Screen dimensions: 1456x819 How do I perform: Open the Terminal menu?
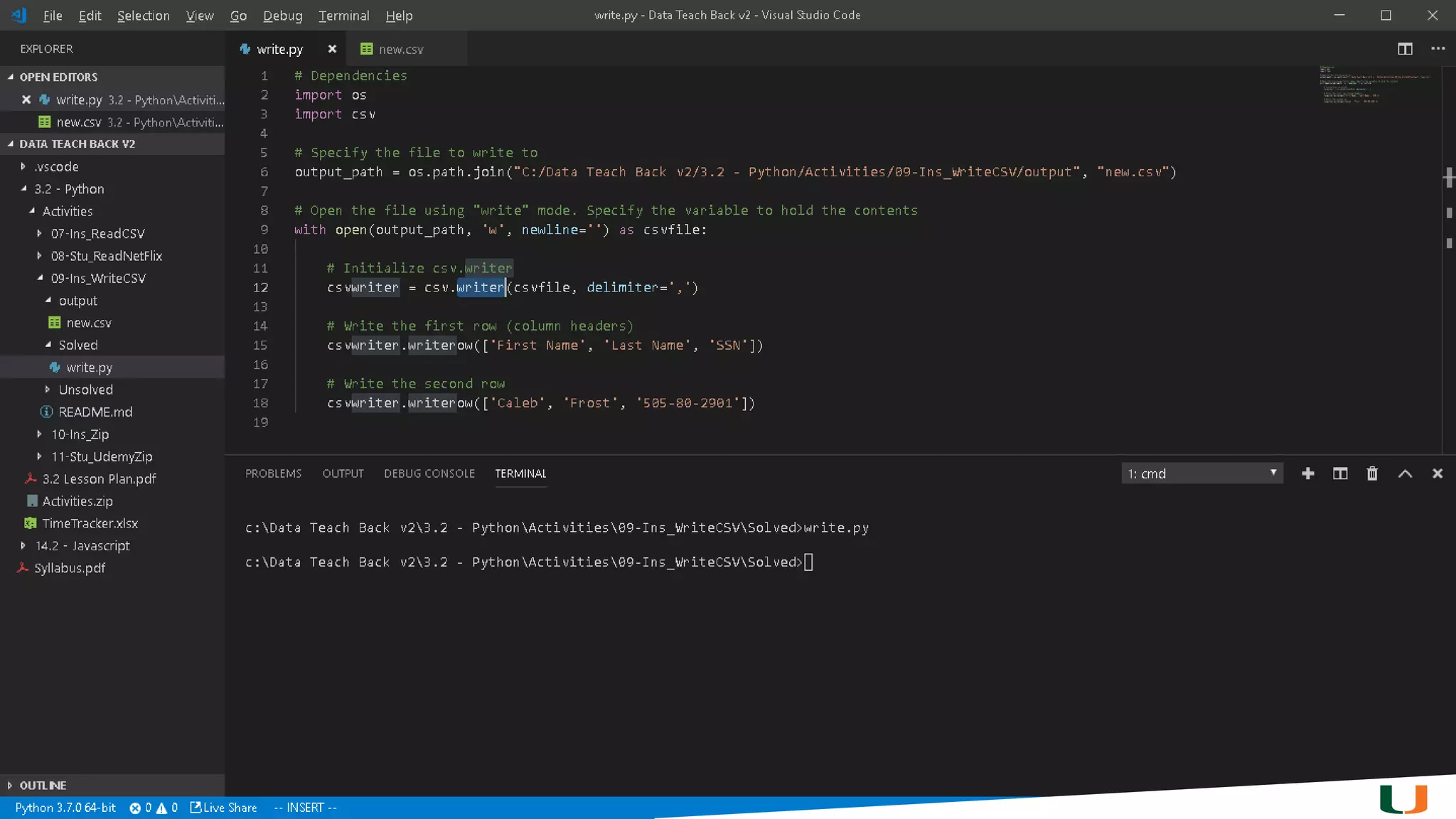point(343,16)
